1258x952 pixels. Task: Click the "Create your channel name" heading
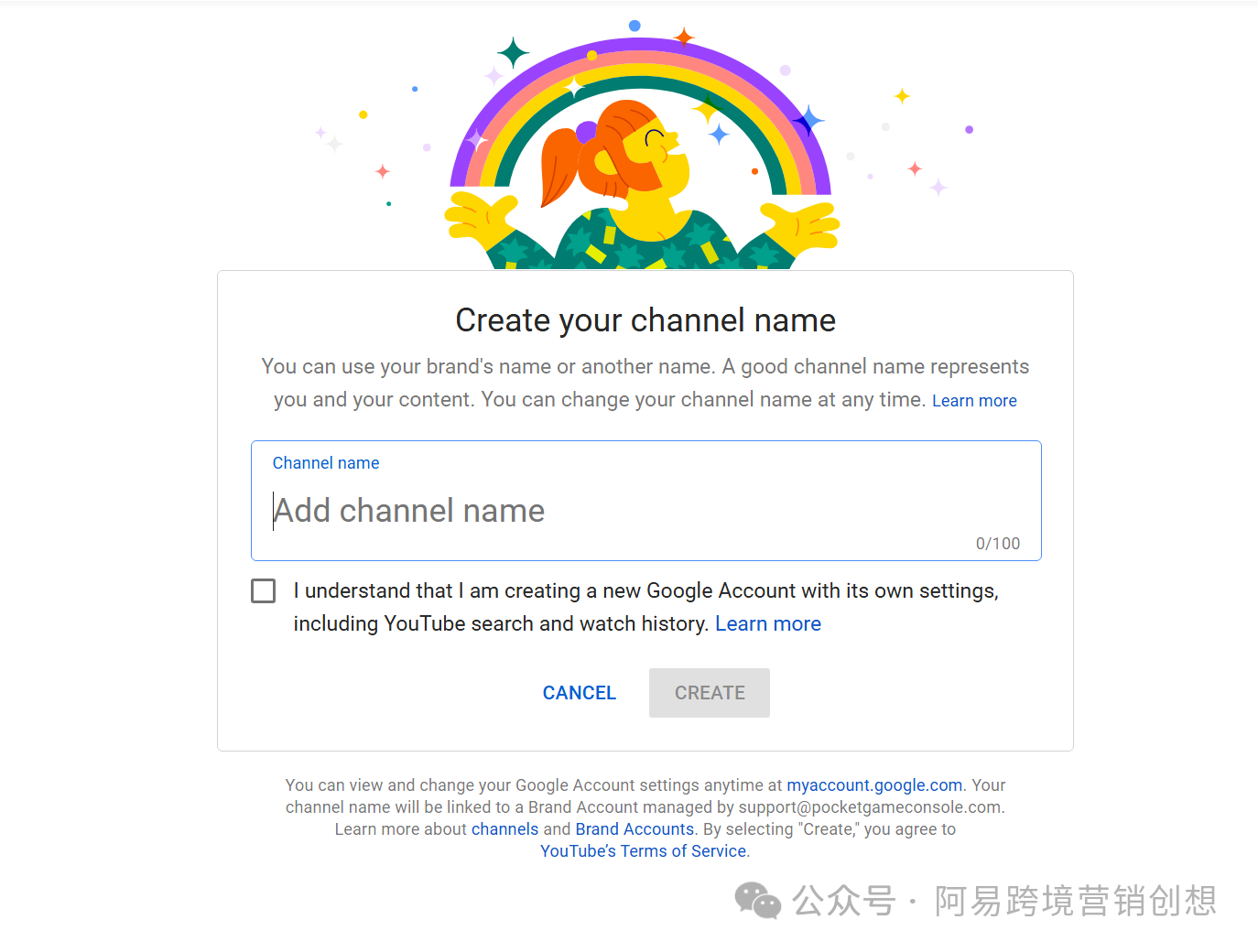coord(645,320)
